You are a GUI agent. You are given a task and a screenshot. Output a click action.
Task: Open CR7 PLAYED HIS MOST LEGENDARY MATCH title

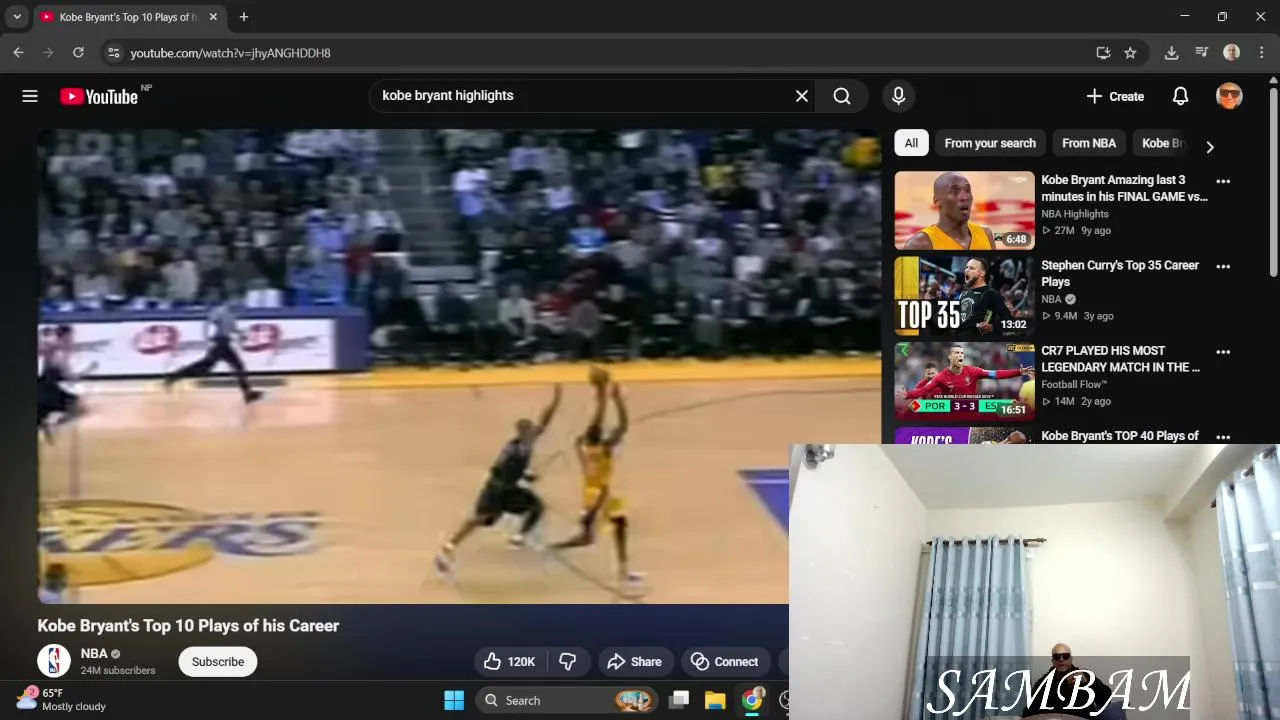point(1121,359)
